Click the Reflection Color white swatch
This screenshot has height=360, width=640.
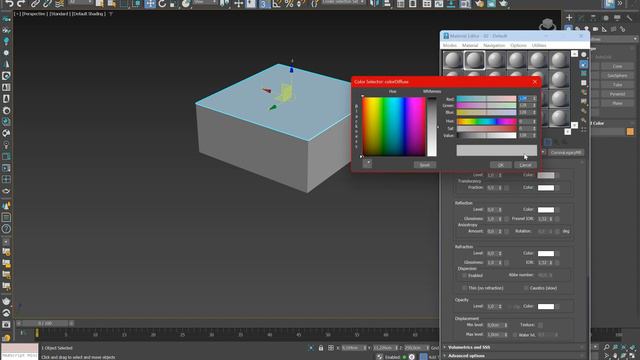click(546, 210)
